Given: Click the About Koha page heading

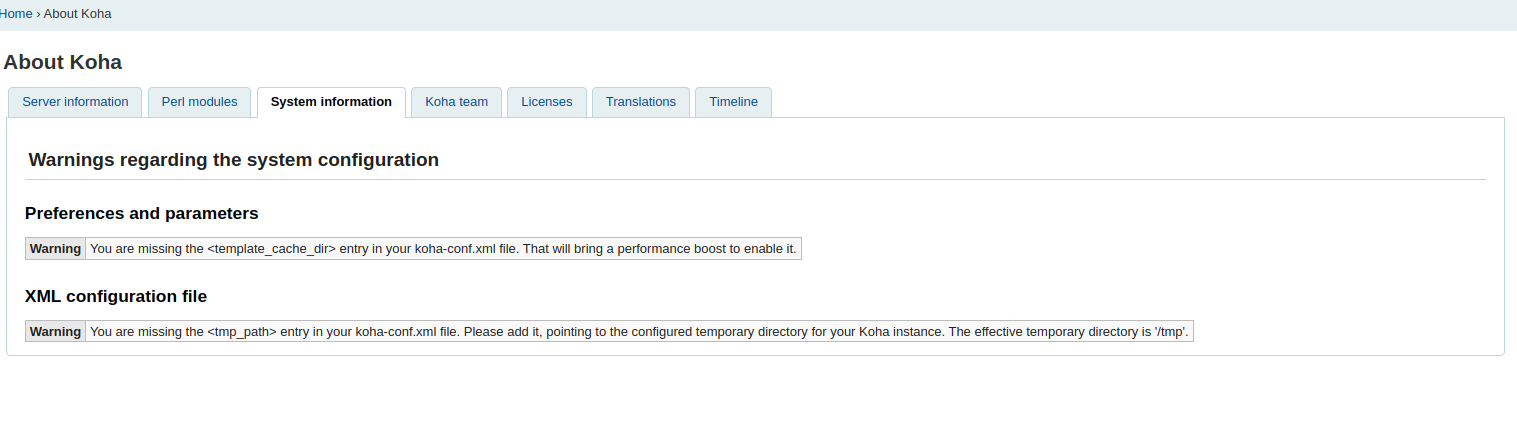Looking at the screenshot, I should point(63,62).
